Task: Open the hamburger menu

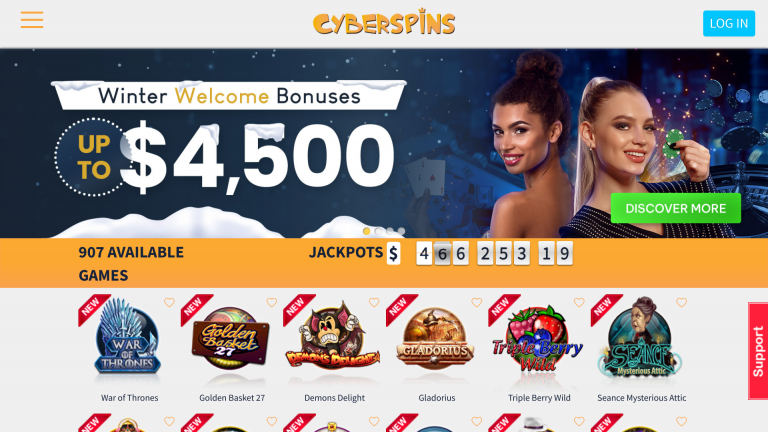Action: click(x=32, y=20)
